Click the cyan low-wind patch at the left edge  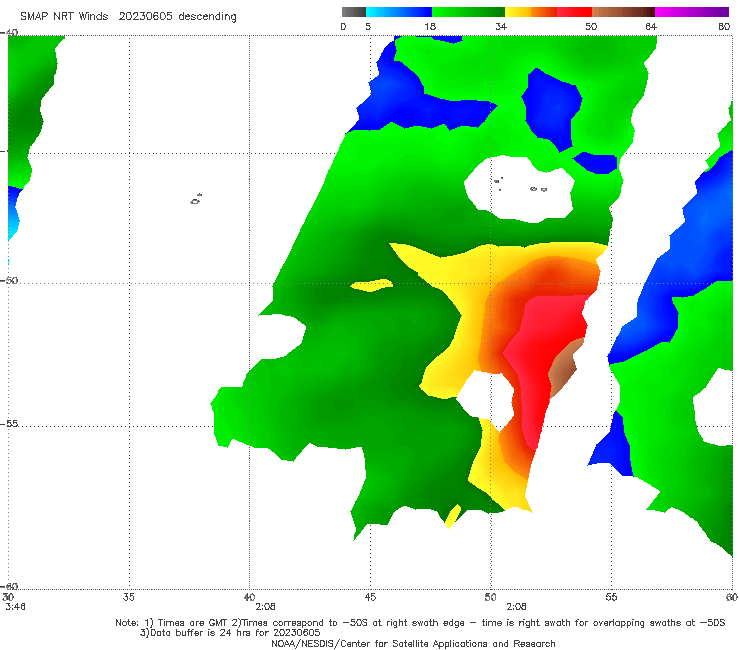(x=13, y=226)
